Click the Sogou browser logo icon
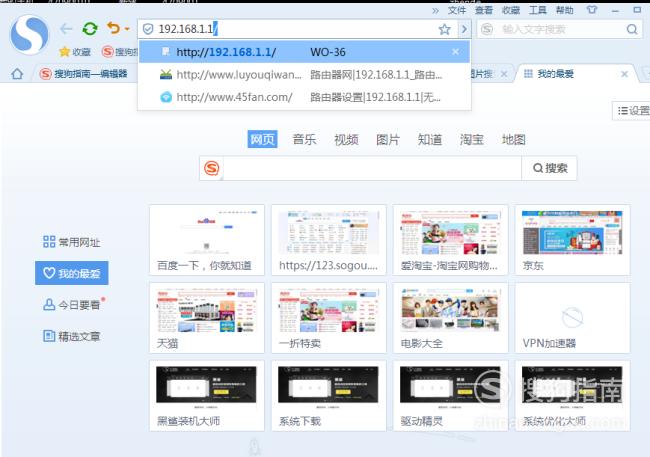 point(29,34)
